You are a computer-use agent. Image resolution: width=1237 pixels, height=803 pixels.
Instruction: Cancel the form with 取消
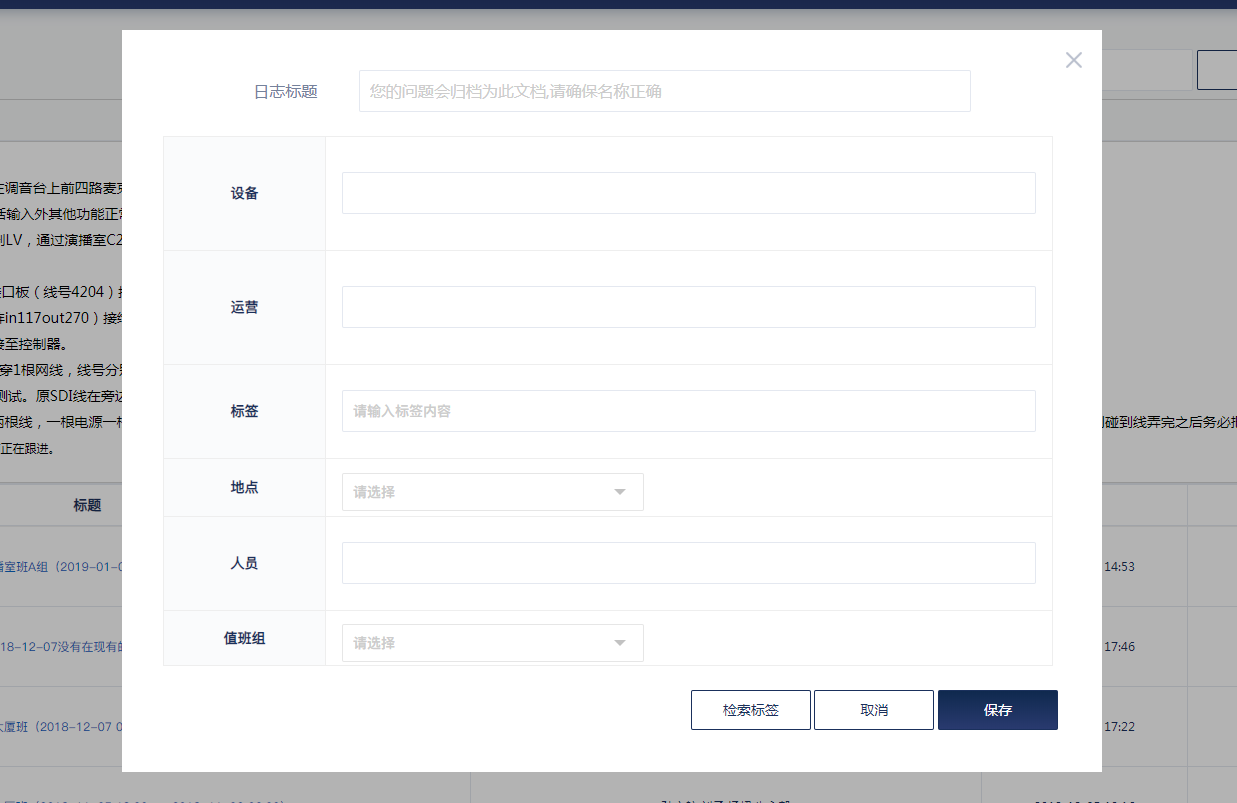pos(873,710)
